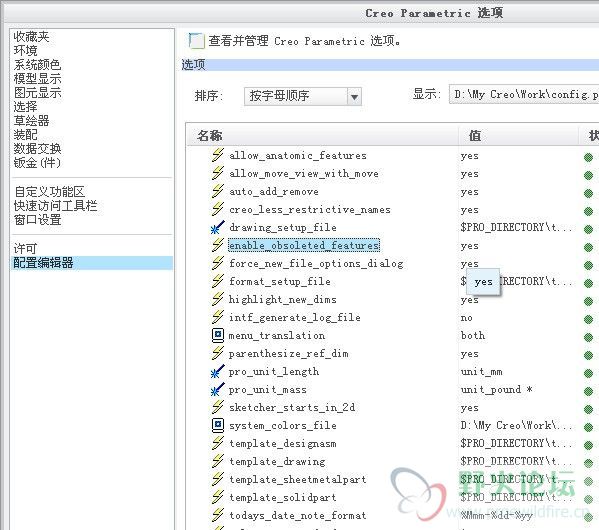Select the enable_obsoleted_features option name
599x530 pixels.
coord(304,245)
